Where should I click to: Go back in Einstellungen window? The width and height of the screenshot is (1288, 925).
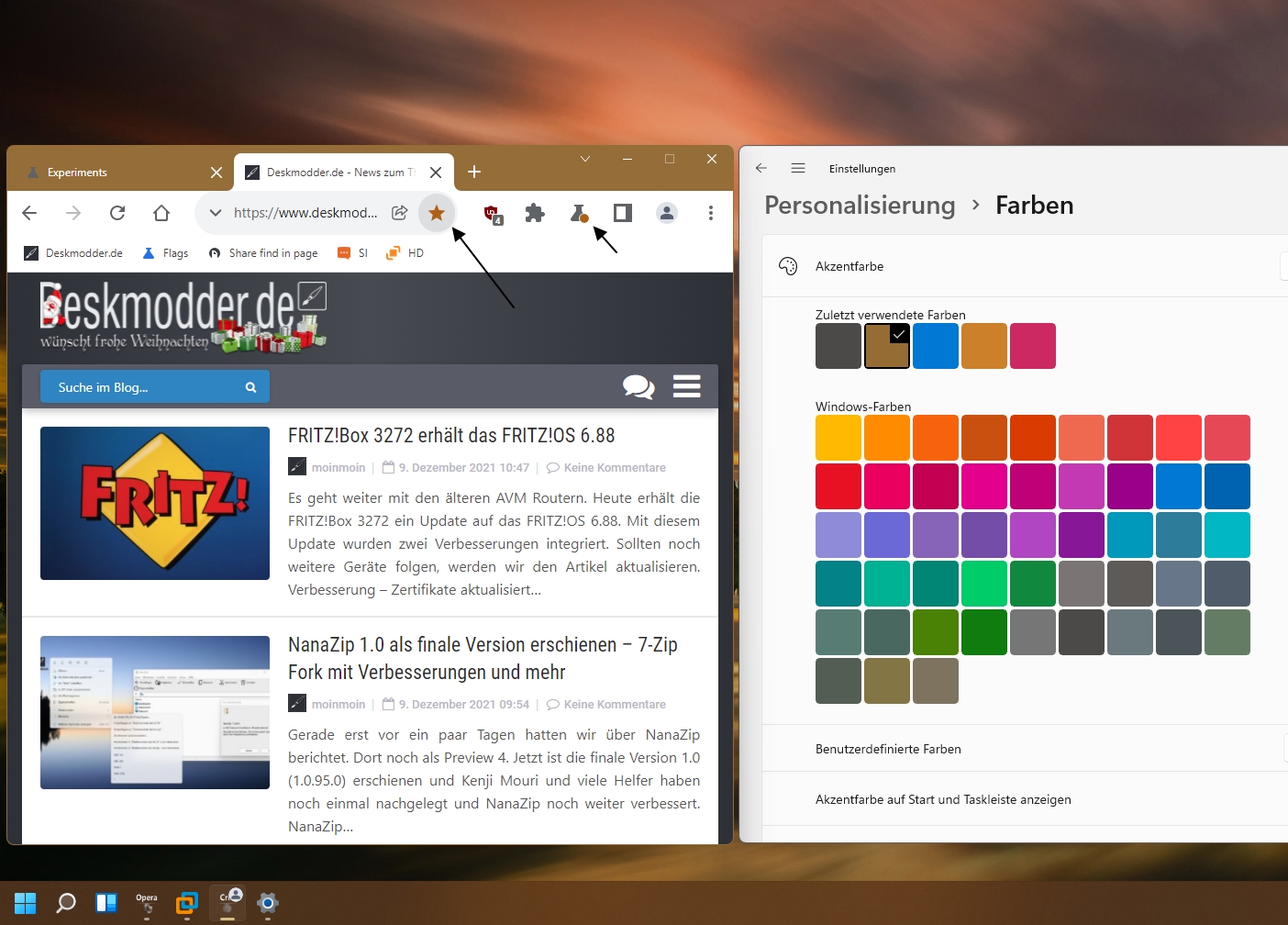761,168
